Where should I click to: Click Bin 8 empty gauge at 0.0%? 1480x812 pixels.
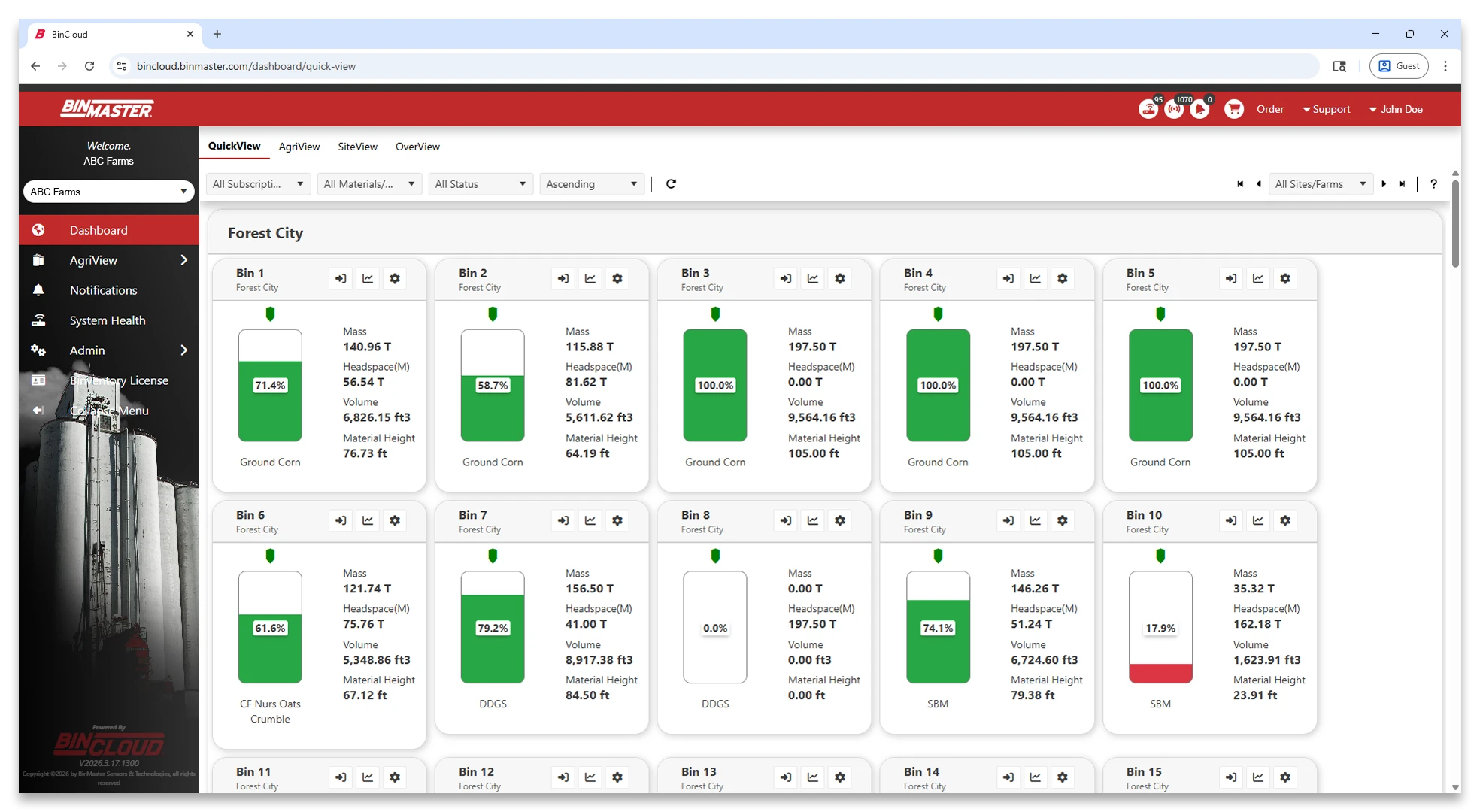point(715,627)
